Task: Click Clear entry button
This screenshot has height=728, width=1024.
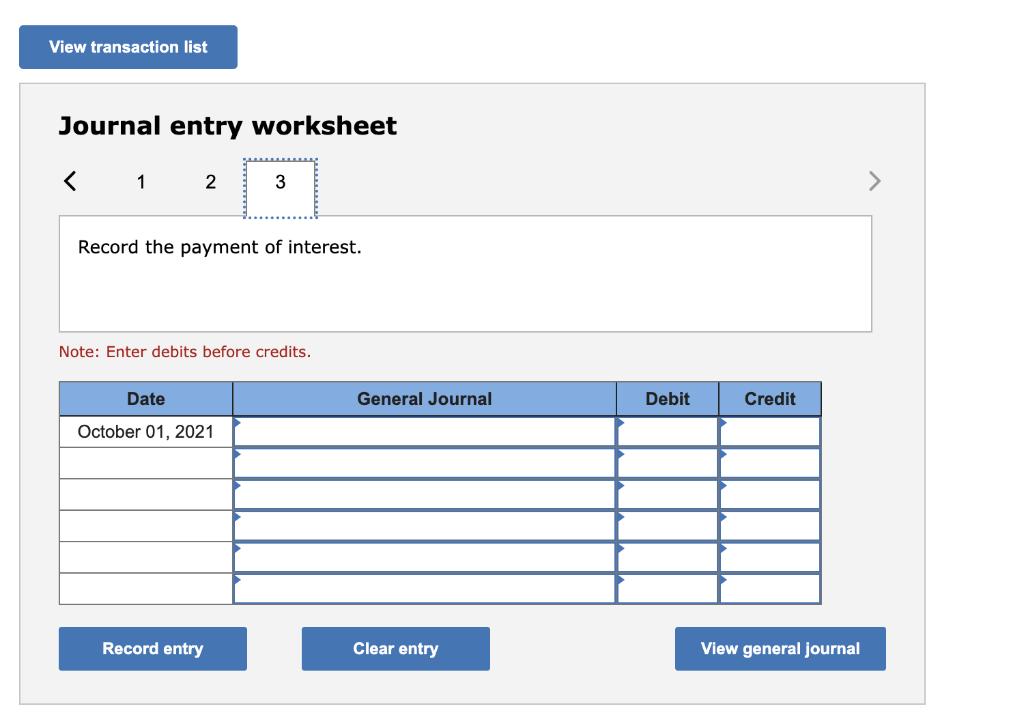Action: (396, 648)
